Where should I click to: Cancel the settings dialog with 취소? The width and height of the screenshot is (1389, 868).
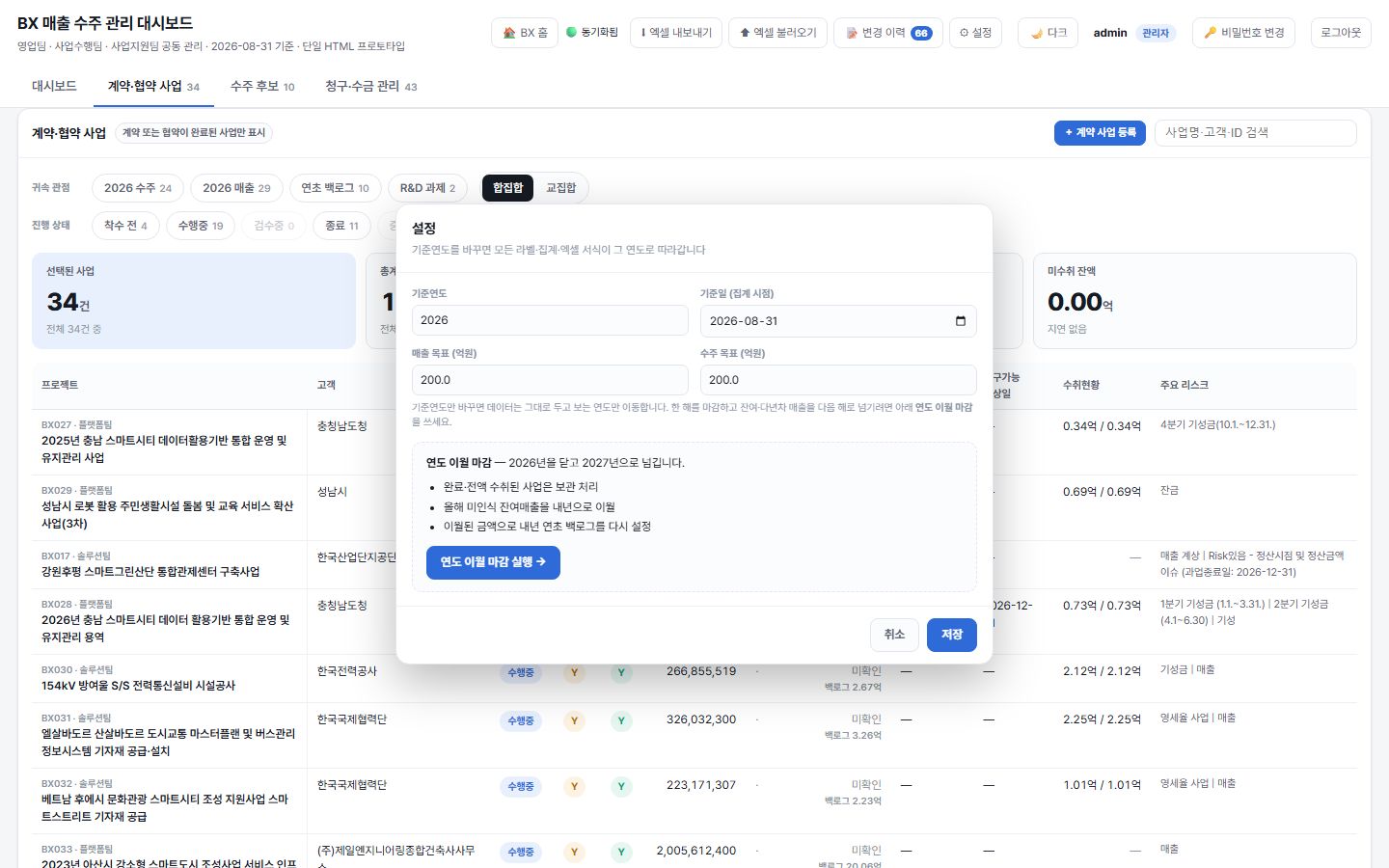(894, 635)
